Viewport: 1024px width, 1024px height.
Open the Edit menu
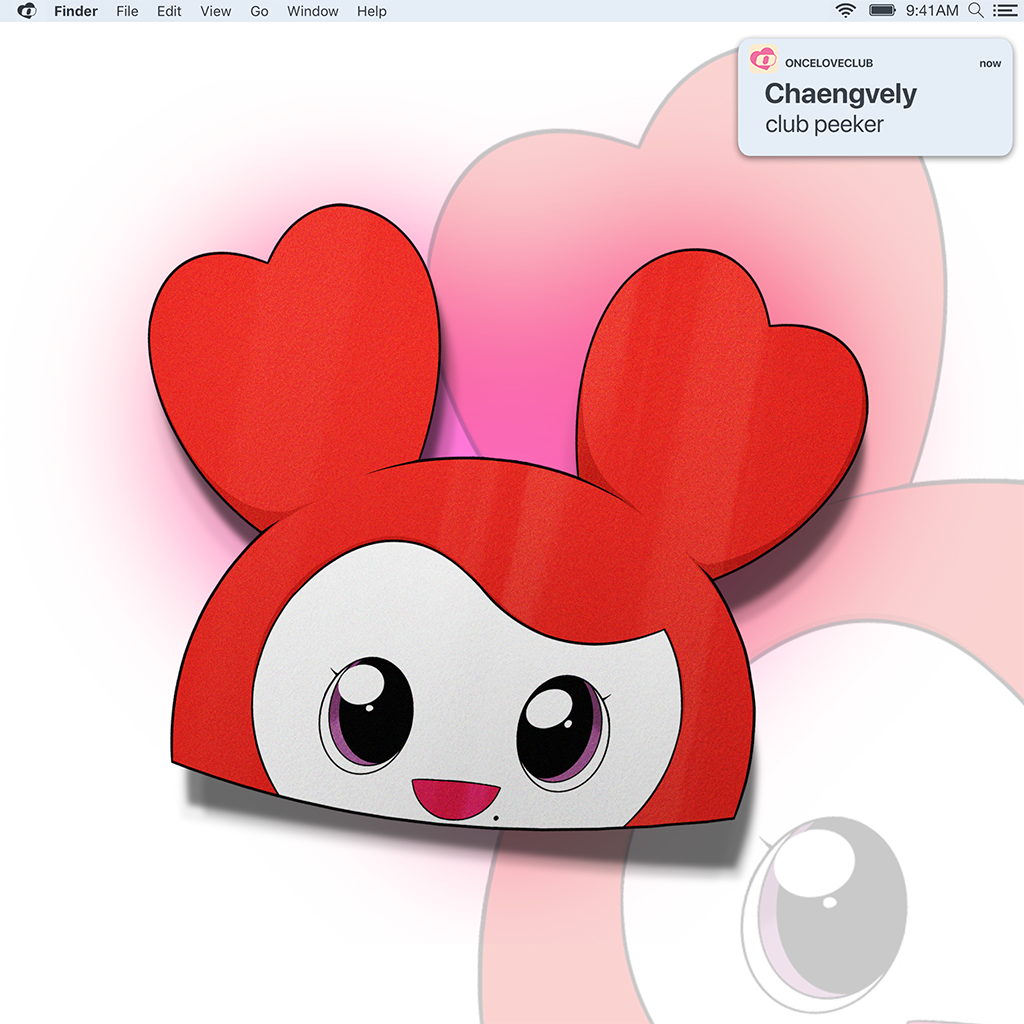pyautogui.click(x=169, y=11)
